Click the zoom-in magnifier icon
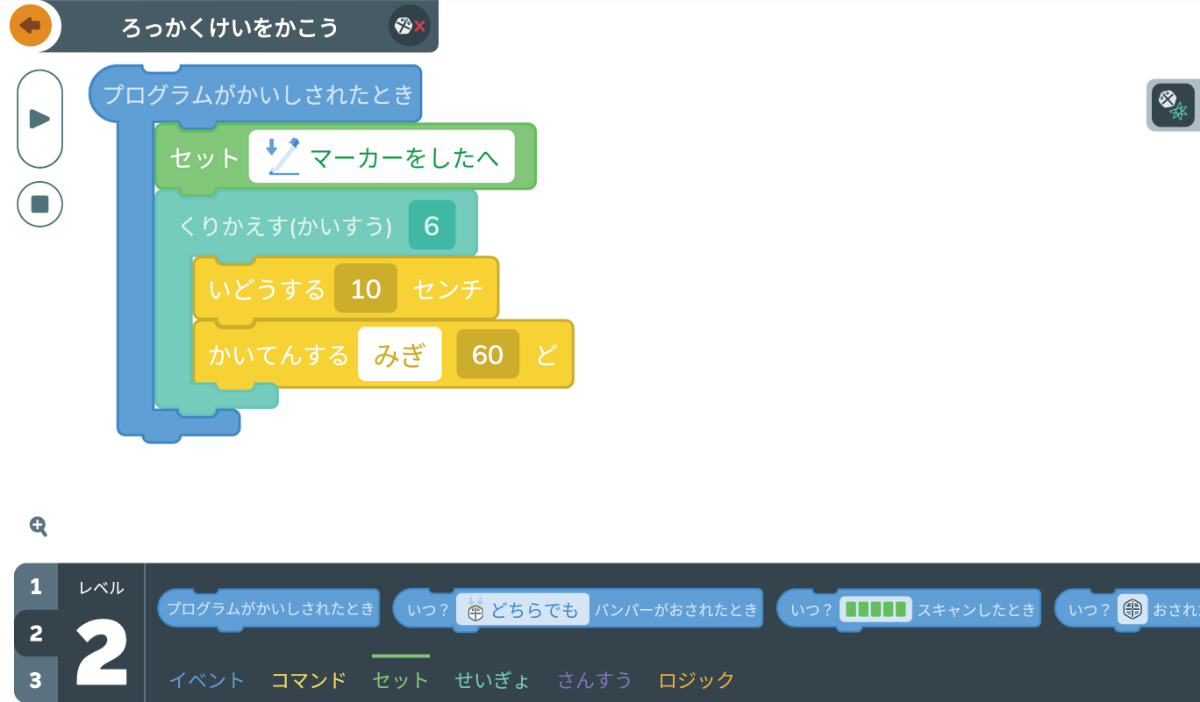Image resolution: width=1200 pixels, height=702 pixels. coord(38,527)
